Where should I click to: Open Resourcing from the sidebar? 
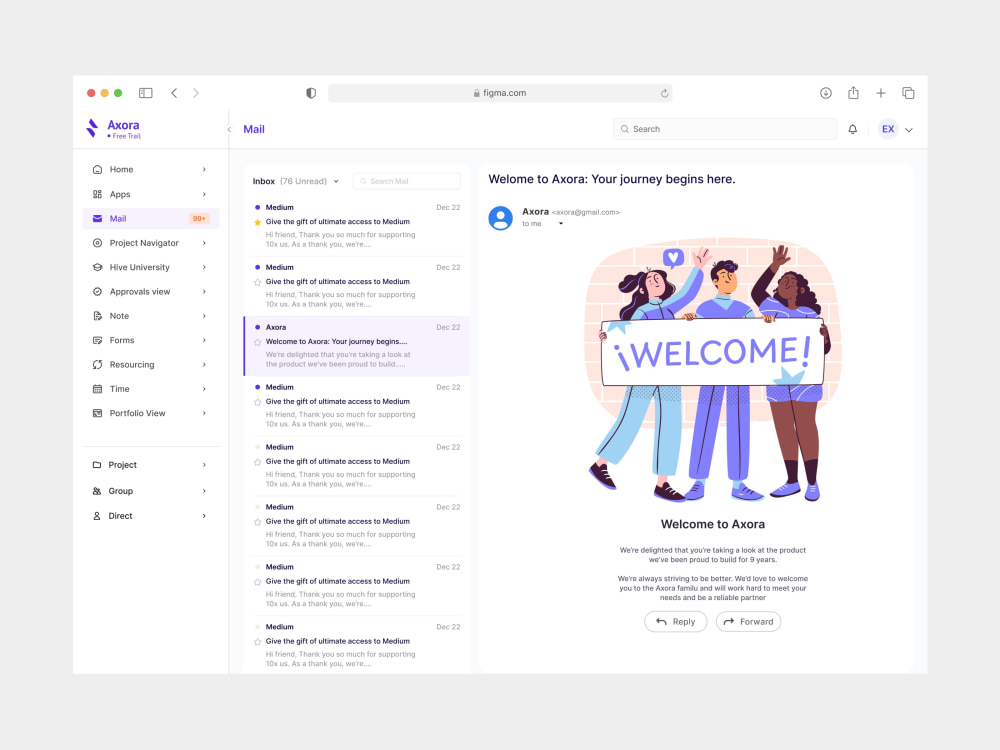coord(151,365)
